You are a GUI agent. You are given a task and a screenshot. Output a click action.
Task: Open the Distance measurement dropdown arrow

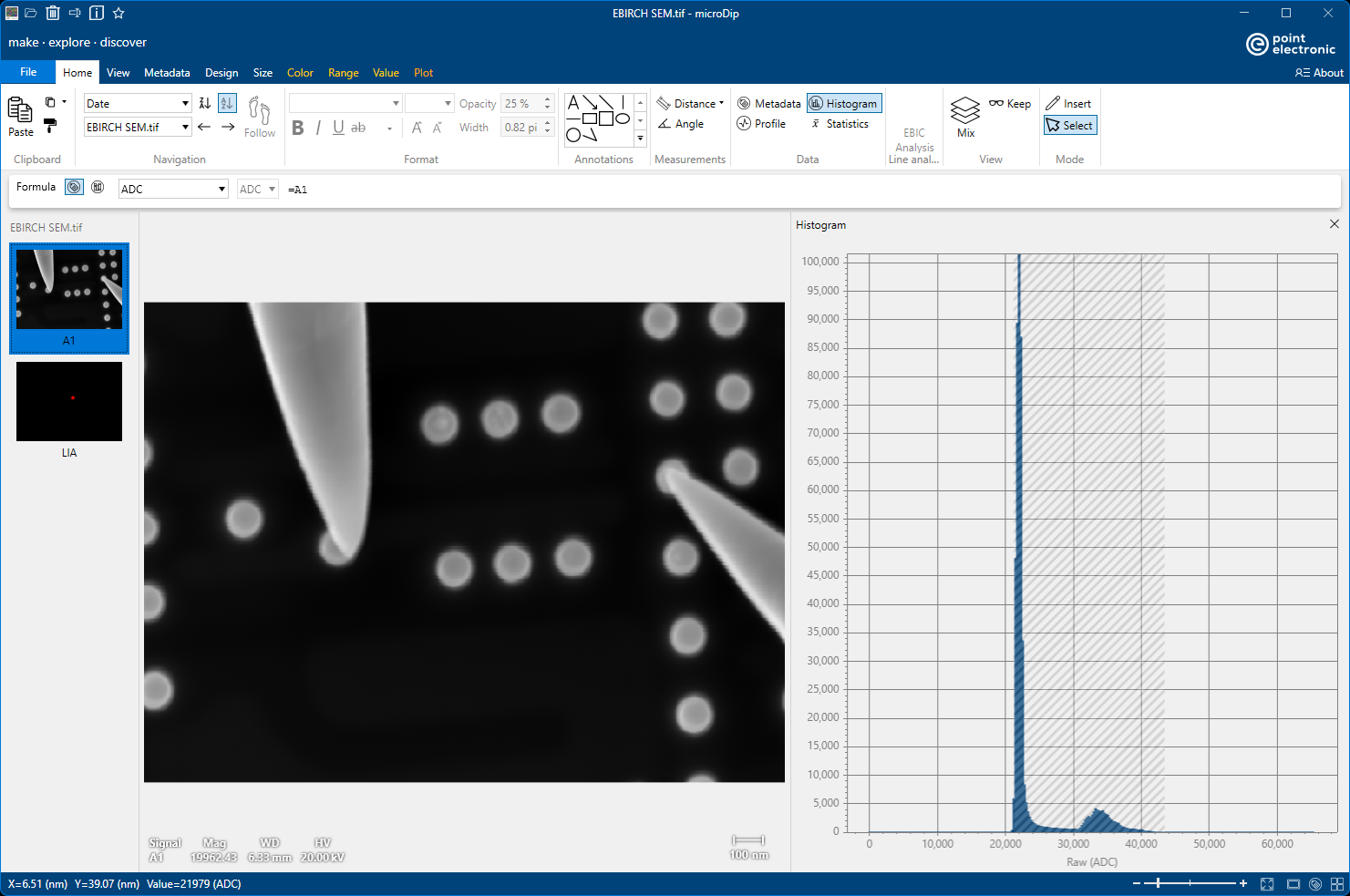pos(721,104)
